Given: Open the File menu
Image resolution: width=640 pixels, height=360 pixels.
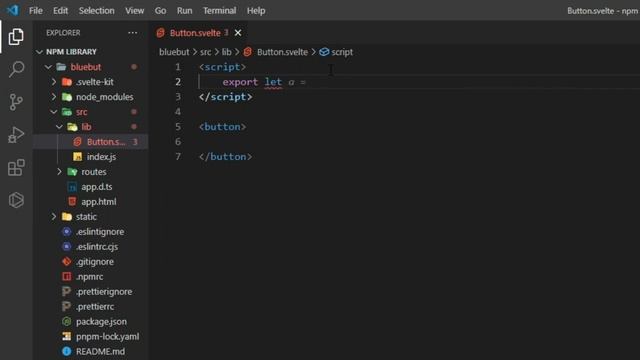Looking at the screenshot, I should (36, 11).
